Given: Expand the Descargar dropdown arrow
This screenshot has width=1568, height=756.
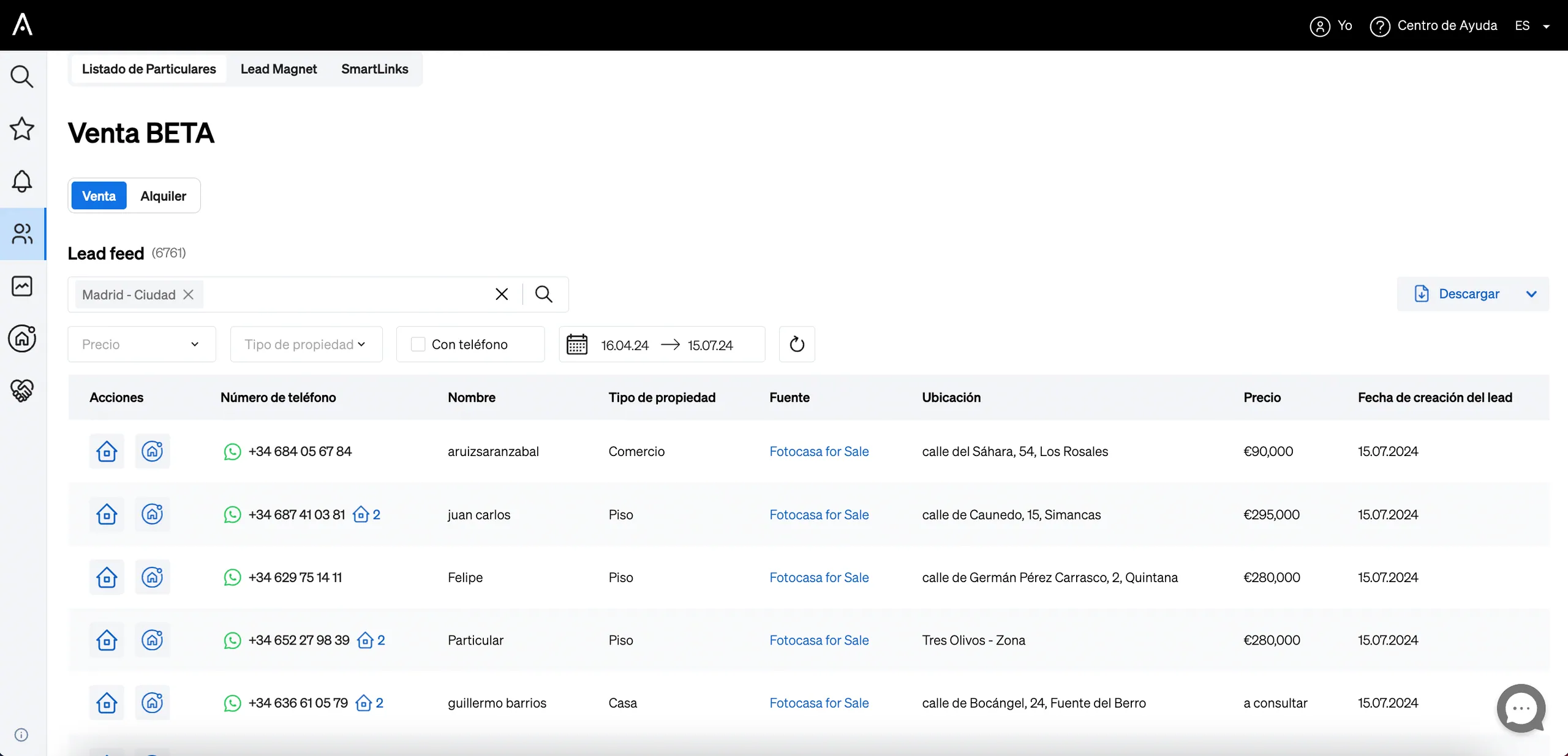Looking at the screenshot, I should (1531, 294).
